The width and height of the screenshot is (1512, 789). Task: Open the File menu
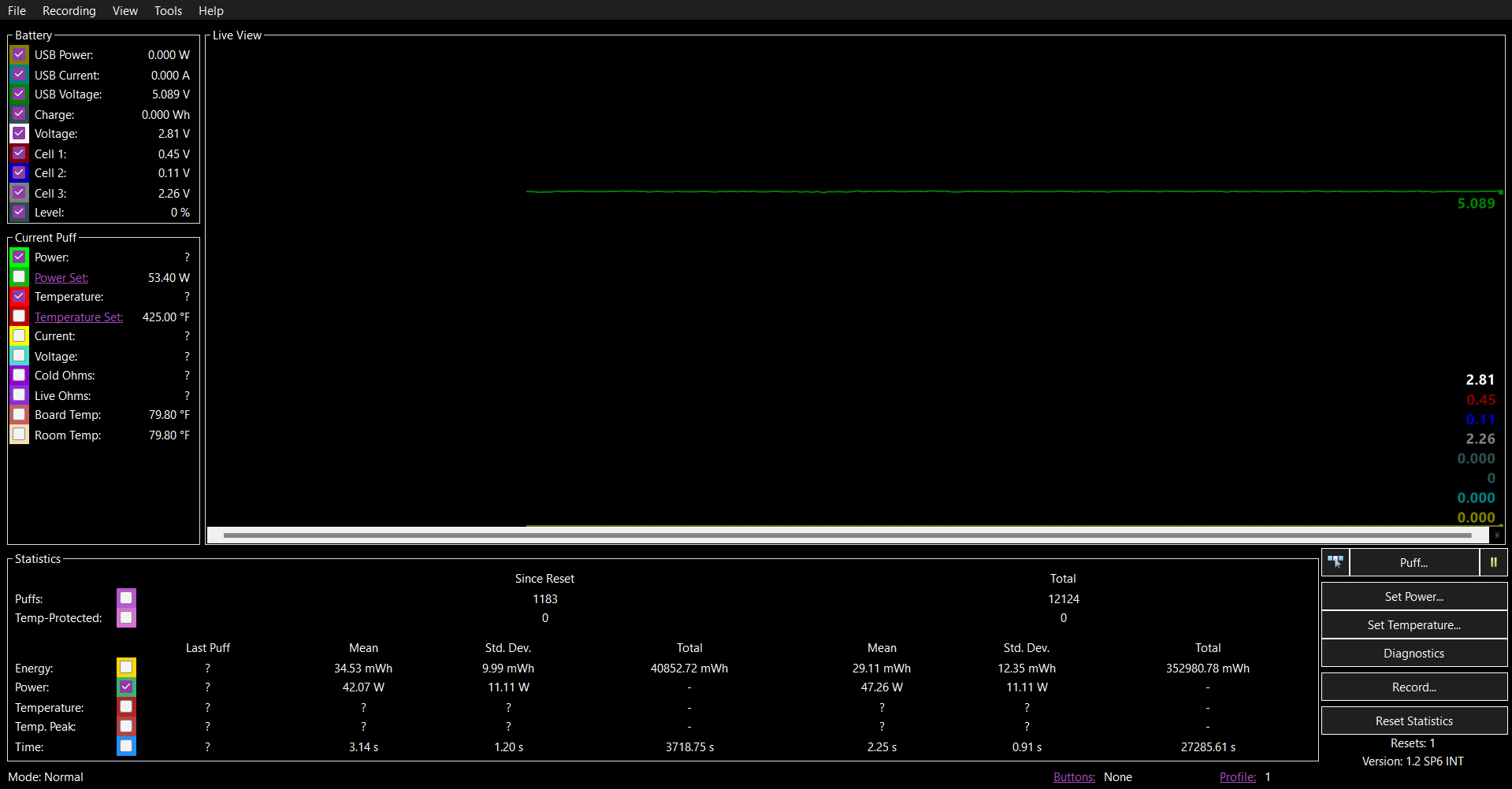pyautogui.click(x=17, y=10)
